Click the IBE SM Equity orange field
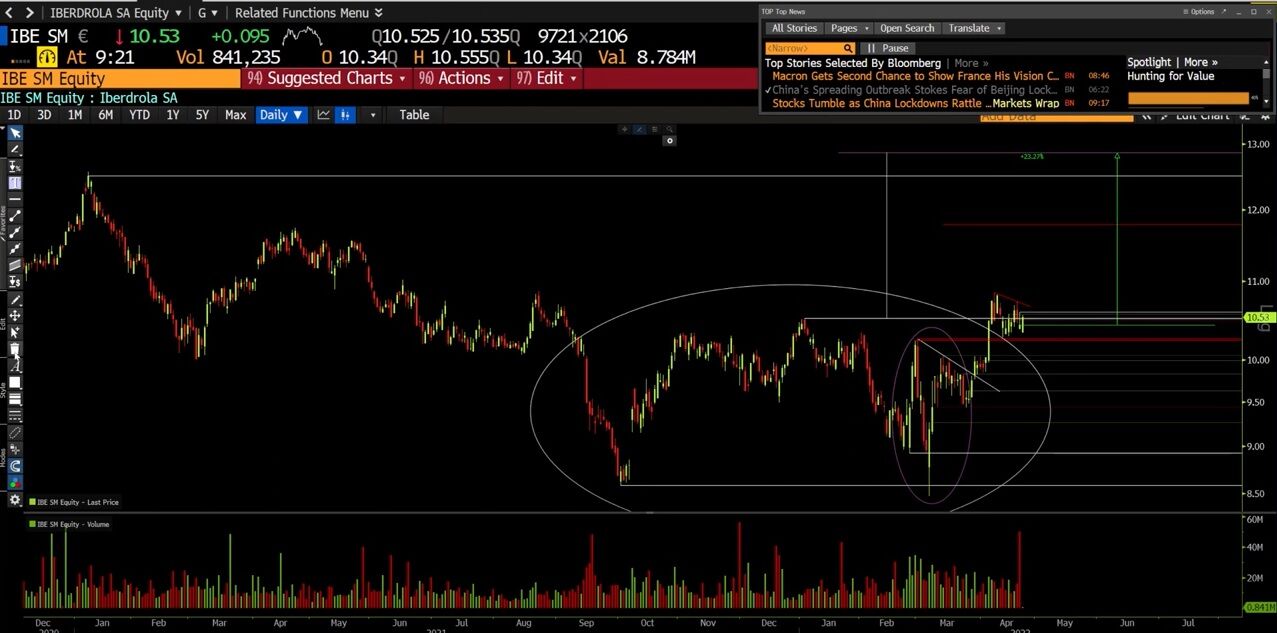The image size is (1277, 633). 120,78
